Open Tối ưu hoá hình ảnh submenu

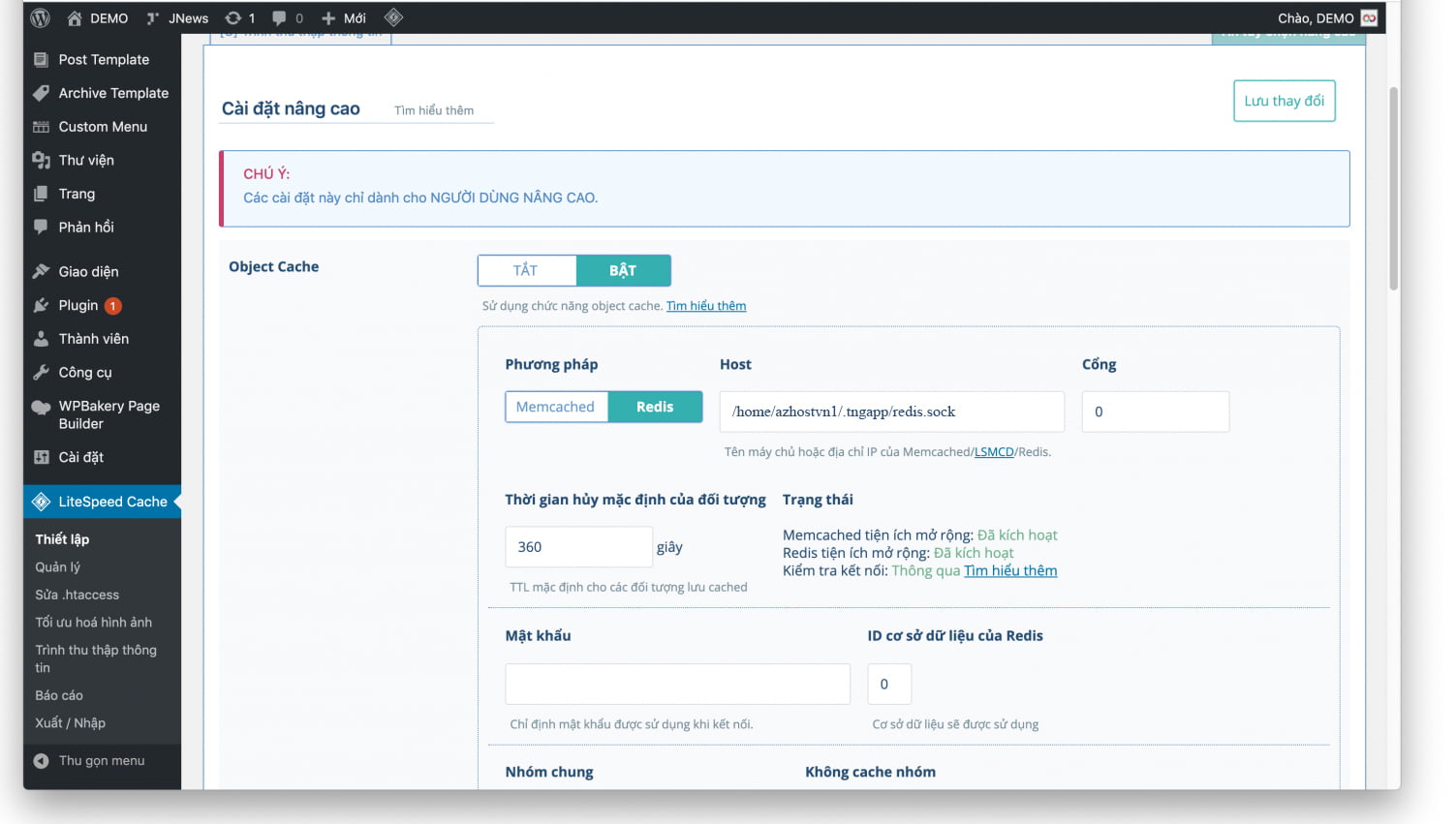pyautogui.click(x=94, y=622)
